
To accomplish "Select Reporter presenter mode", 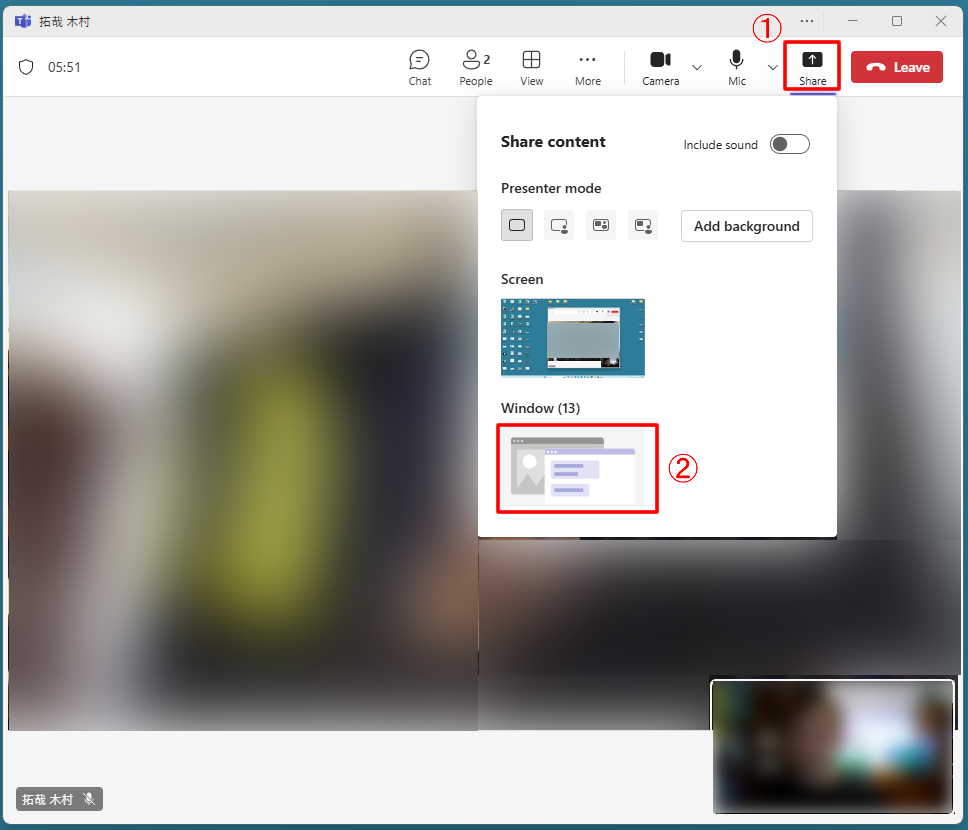I will coord(643,225).
